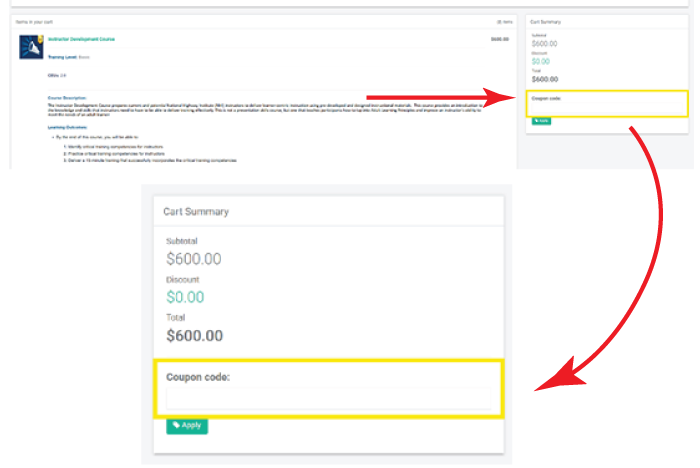
Task: Click the item count label in cart header
Action: [504, 20]
